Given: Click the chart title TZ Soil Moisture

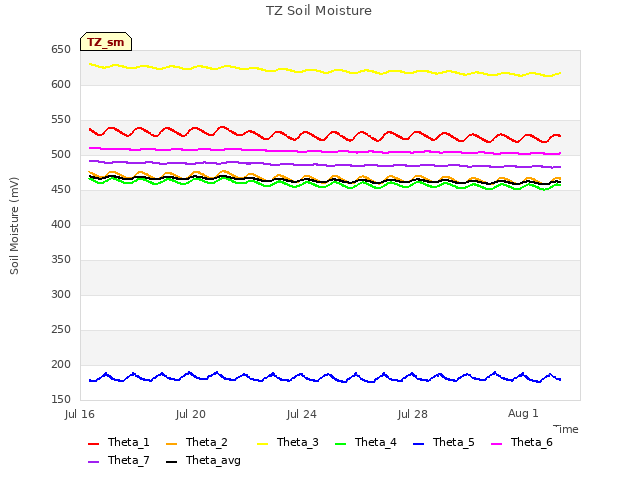Looking at the screenshot, I should (319, 11).
